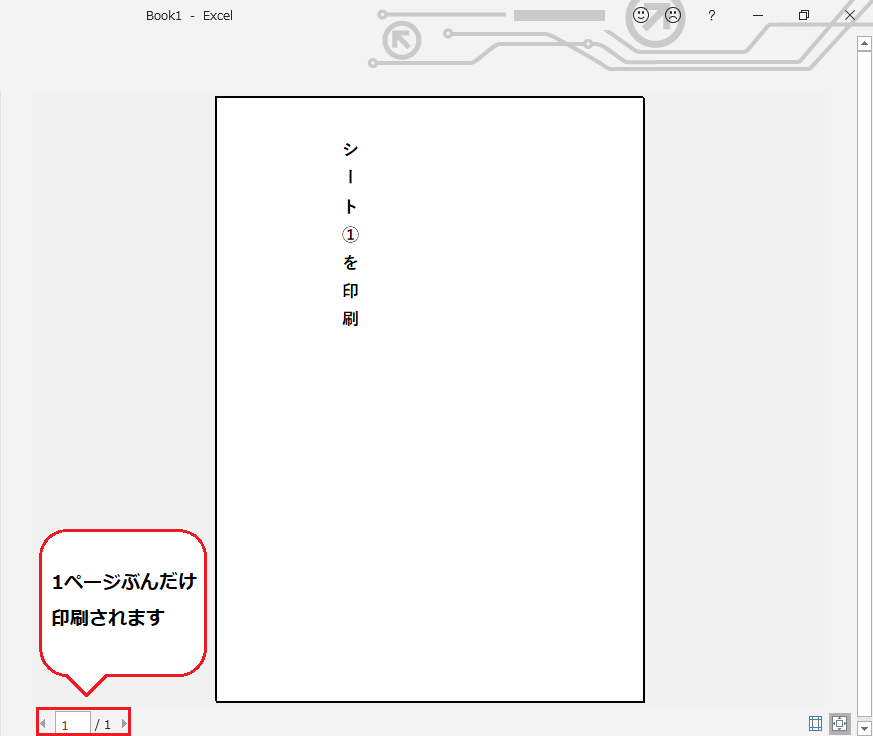Send a frown feedback face icon
This screenshot has width=873, height=736.
click(673, 15)
